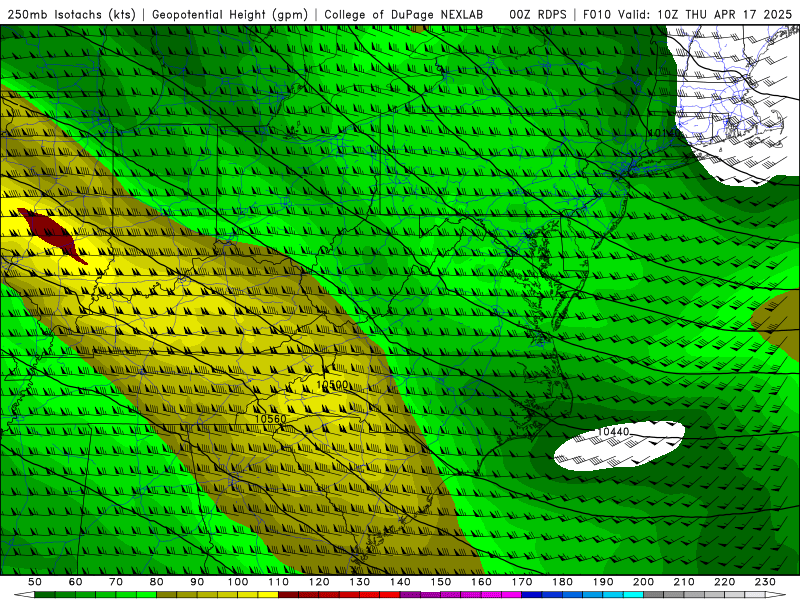Click the olive swatch right of 80
Screen dimensions: 800x600
(x=167, y=595)
